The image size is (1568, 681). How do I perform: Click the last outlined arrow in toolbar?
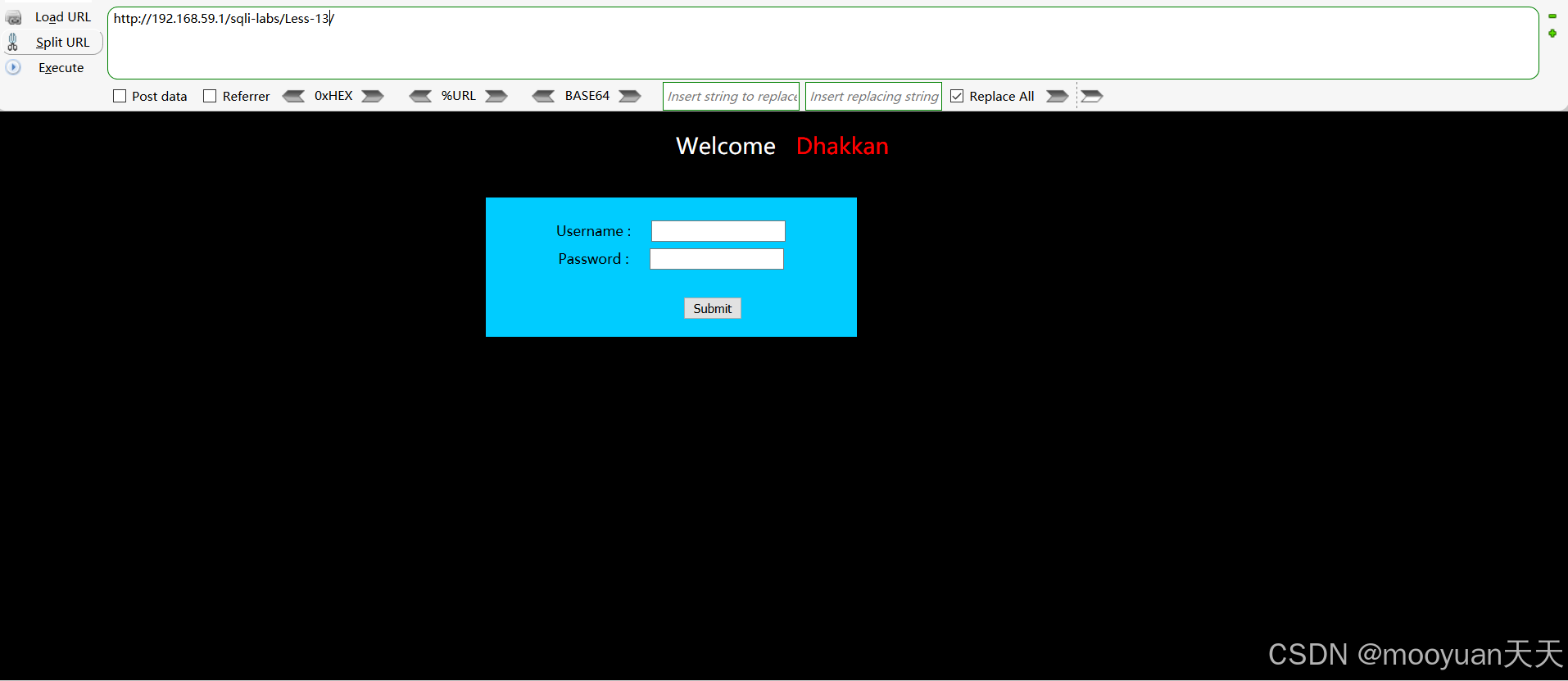[x=1092, y=96]
